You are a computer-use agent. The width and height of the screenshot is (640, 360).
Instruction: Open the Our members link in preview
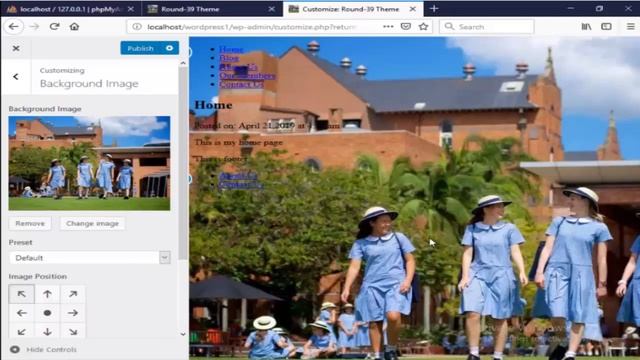point(247,76)
